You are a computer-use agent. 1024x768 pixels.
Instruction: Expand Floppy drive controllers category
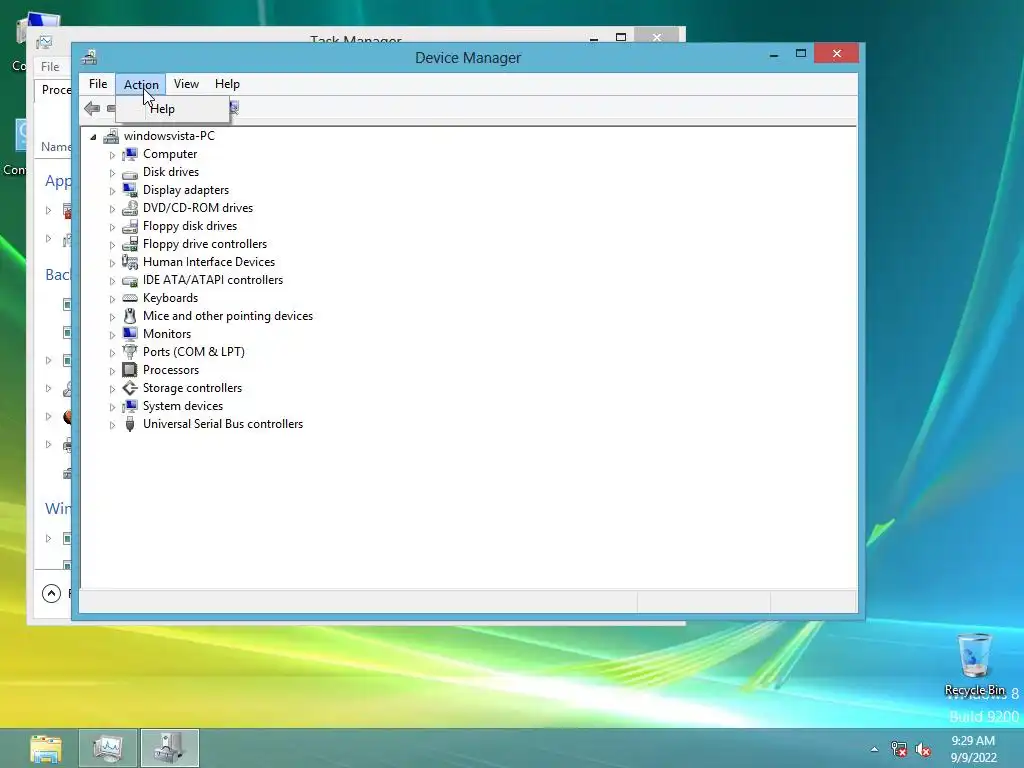(x=112, y=245)
